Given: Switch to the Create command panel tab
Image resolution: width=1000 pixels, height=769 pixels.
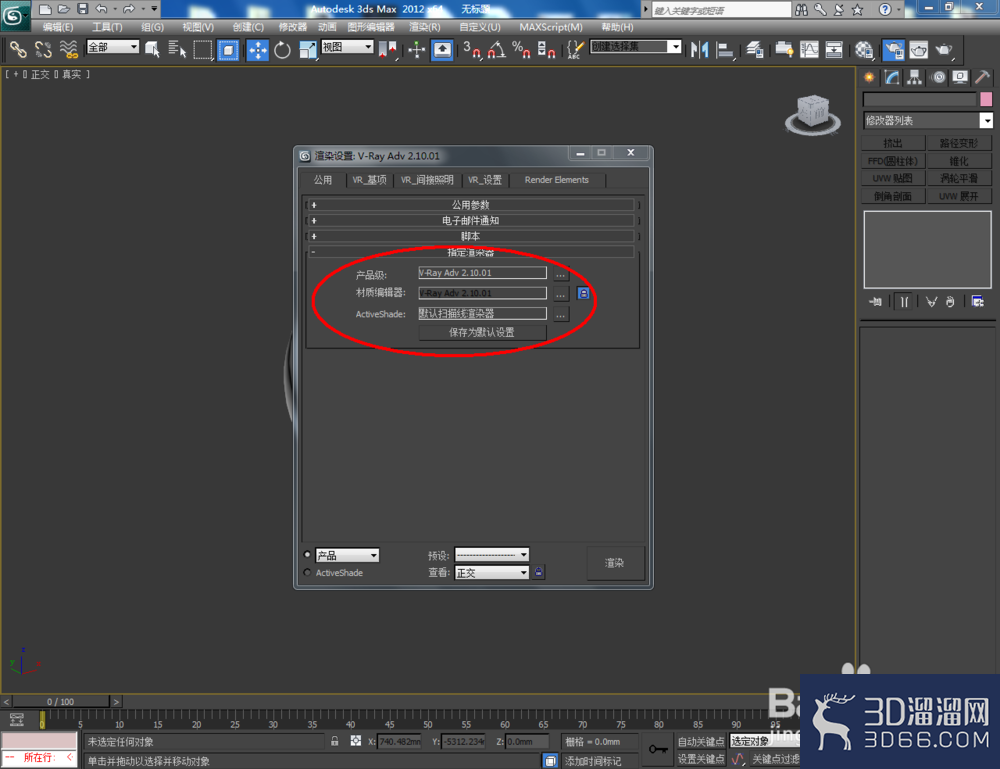Looking at the screenshot, I should (869, 77).
